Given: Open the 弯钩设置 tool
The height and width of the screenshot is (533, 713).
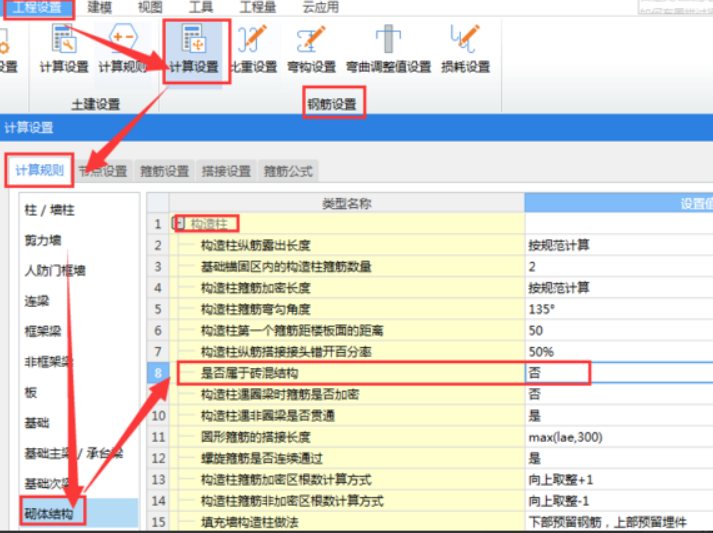Looking at the screenshot, I should [311, 49].
